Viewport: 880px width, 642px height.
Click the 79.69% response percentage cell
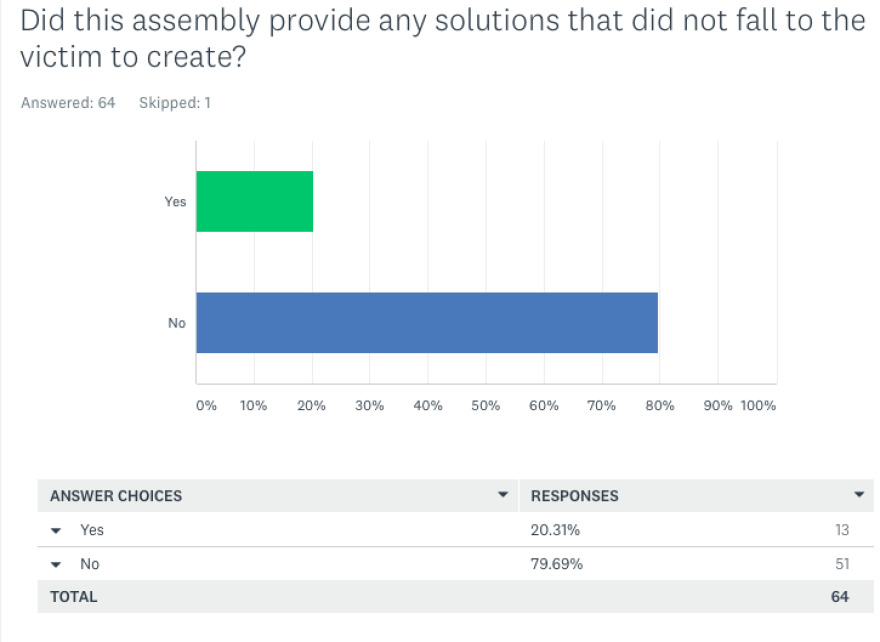[x=556, y=564]
